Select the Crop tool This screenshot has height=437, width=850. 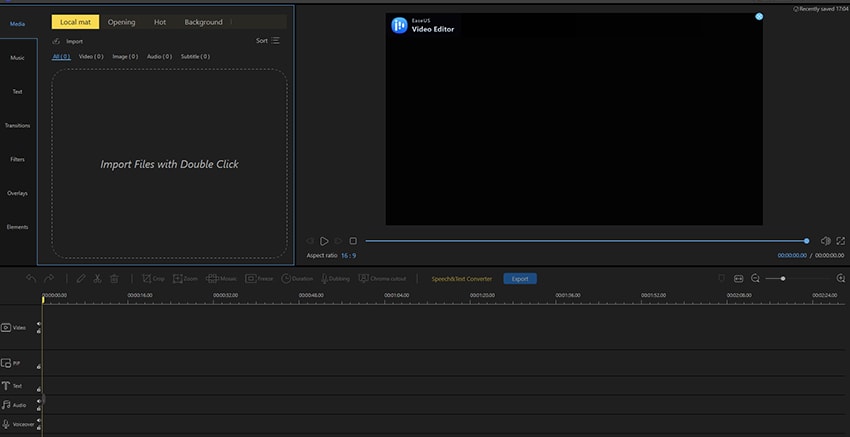point(153,279)
